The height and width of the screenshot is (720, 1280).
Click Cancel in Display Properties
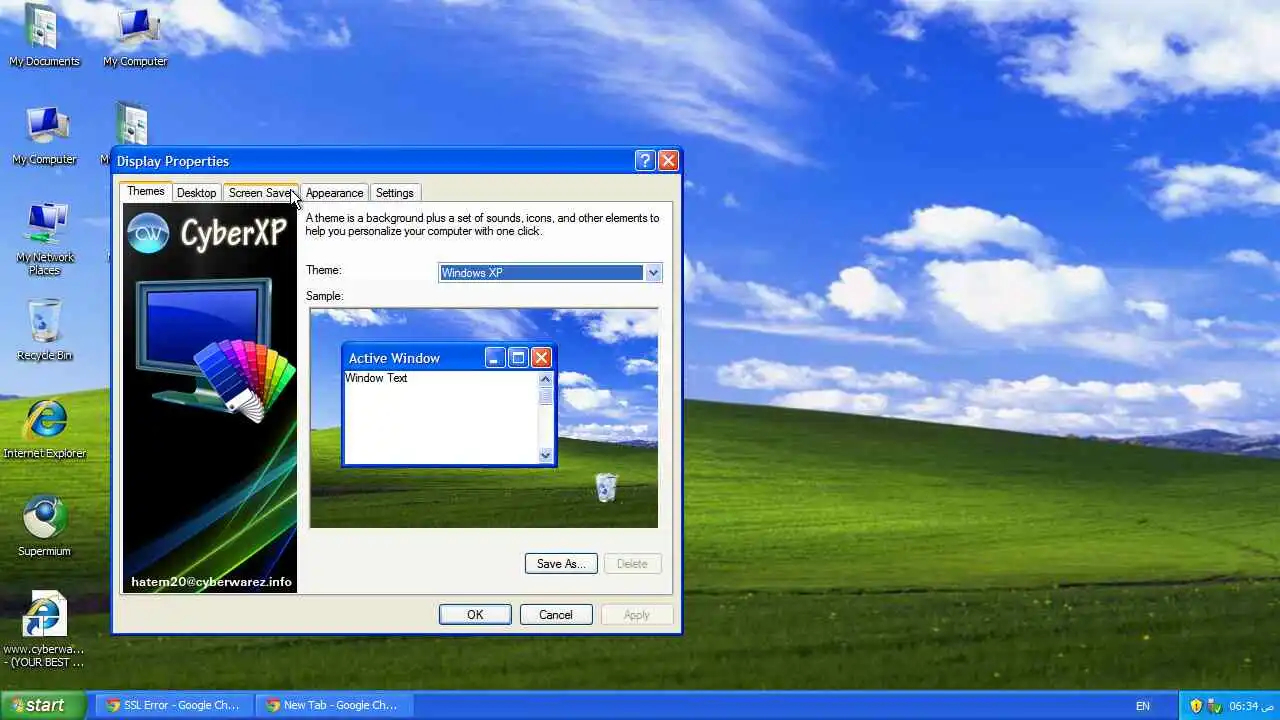pos(556,615)
